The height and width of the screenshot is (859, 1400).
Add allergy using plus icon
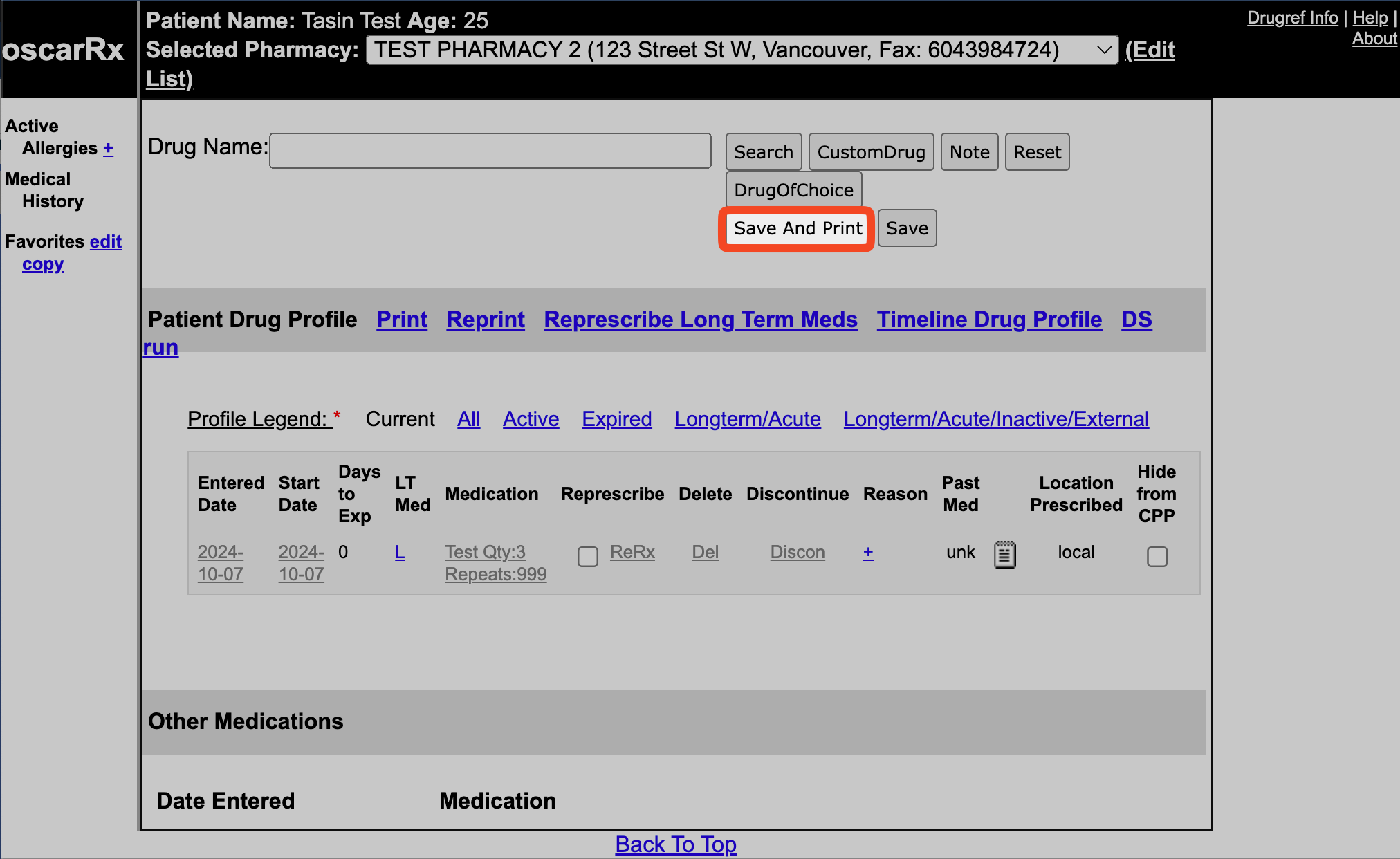109,149
